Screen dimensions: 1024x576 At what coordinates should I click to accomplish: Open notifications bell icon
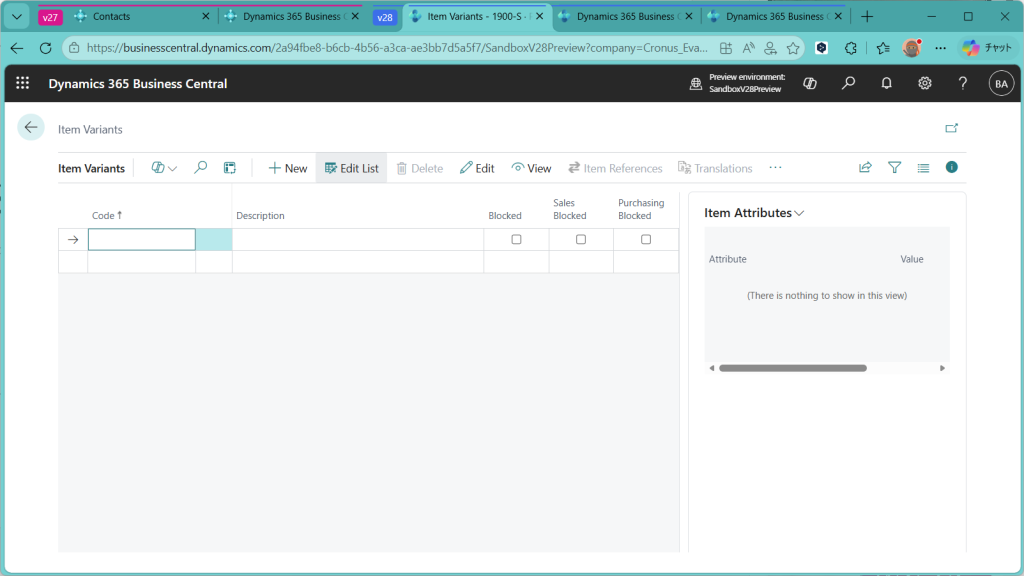pos(886,84)
